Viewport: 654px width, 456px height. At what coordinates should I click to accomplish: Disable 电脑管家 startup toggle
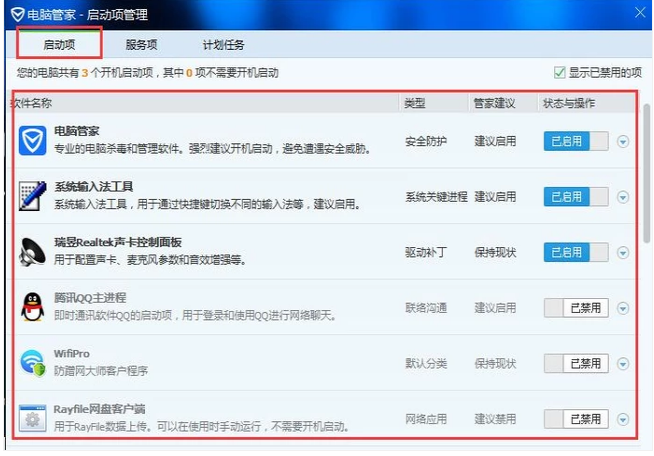[576, 141]
